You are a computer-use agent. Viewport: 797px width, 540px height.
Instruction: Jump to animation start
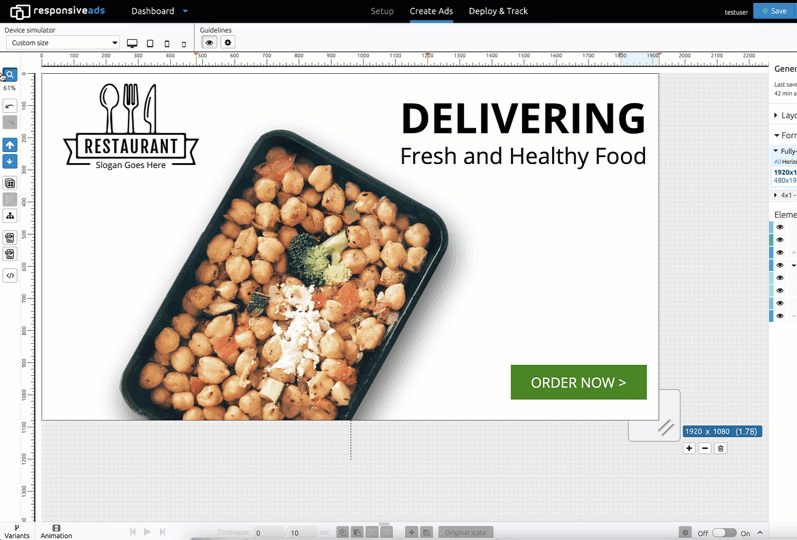coord(133,532)
